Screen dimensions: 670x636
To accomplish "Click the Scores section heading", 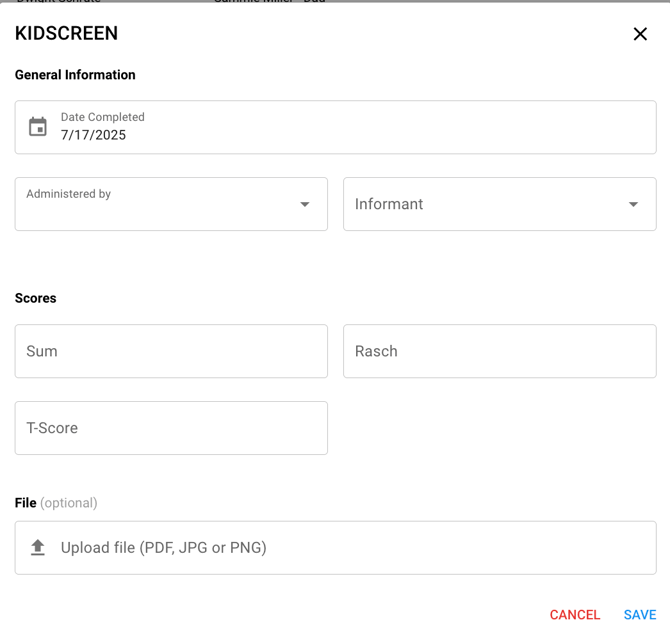I will (x=36, y=298).
